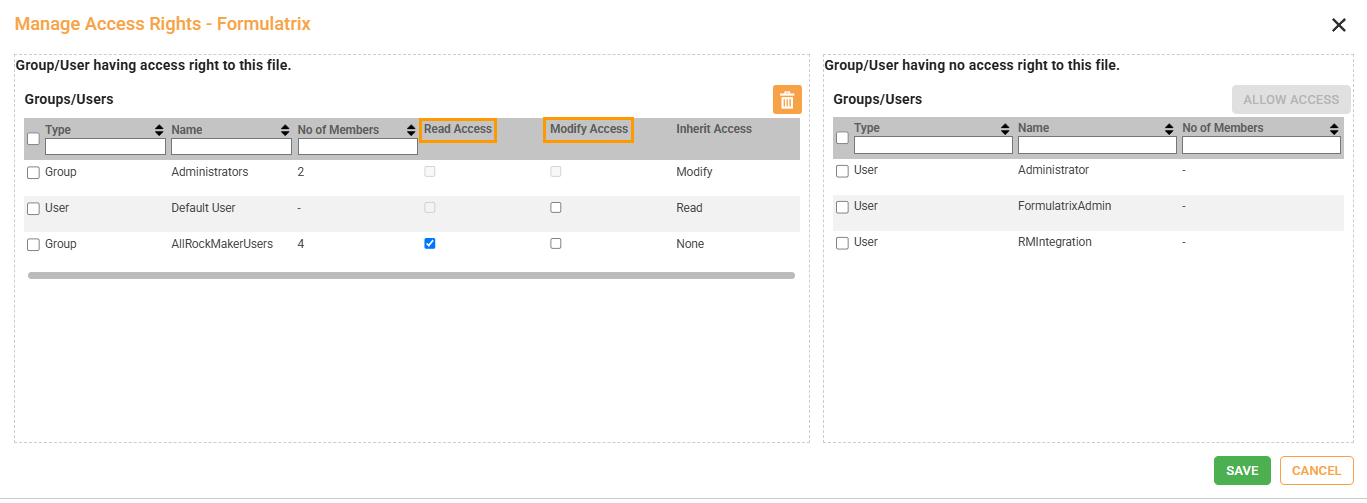Select the Administrators group row checkbox

click(33, 173)
